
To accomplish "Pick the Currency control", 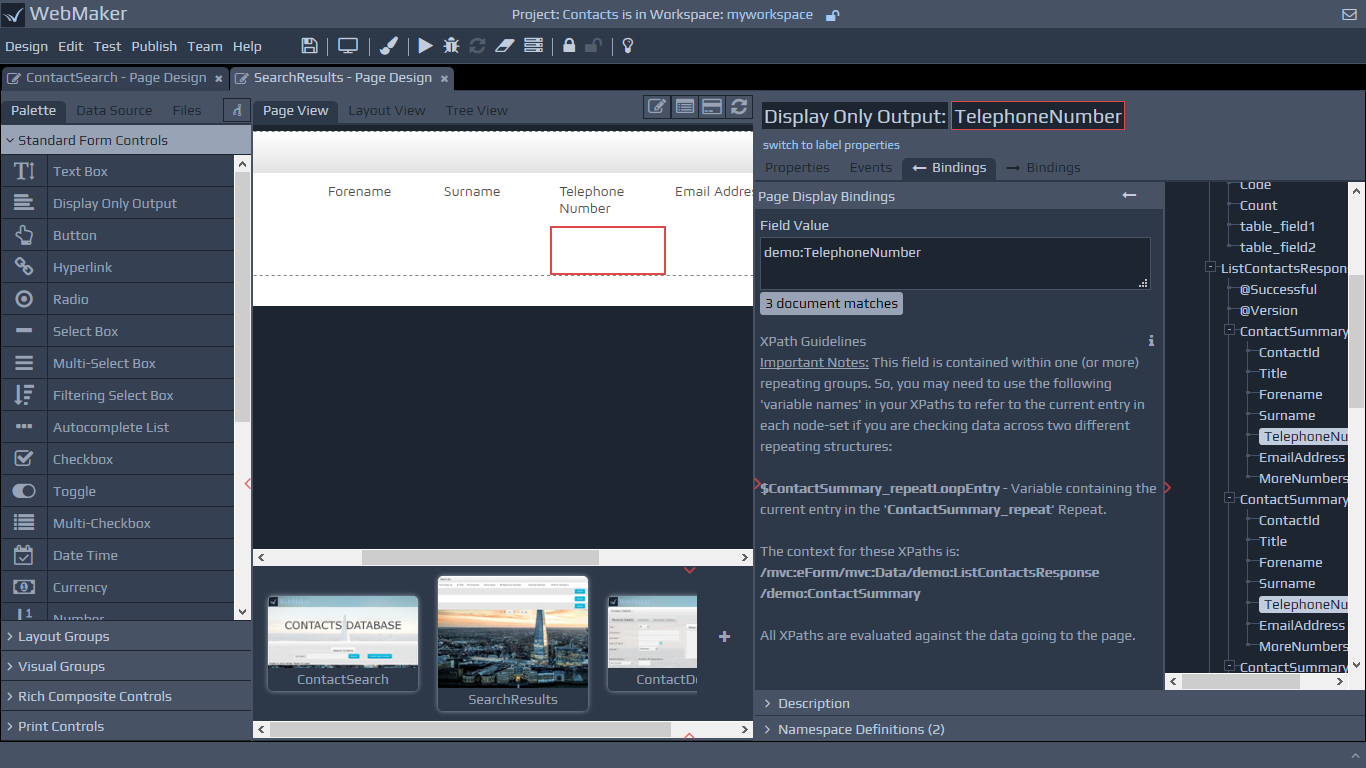I will [117, 587].
